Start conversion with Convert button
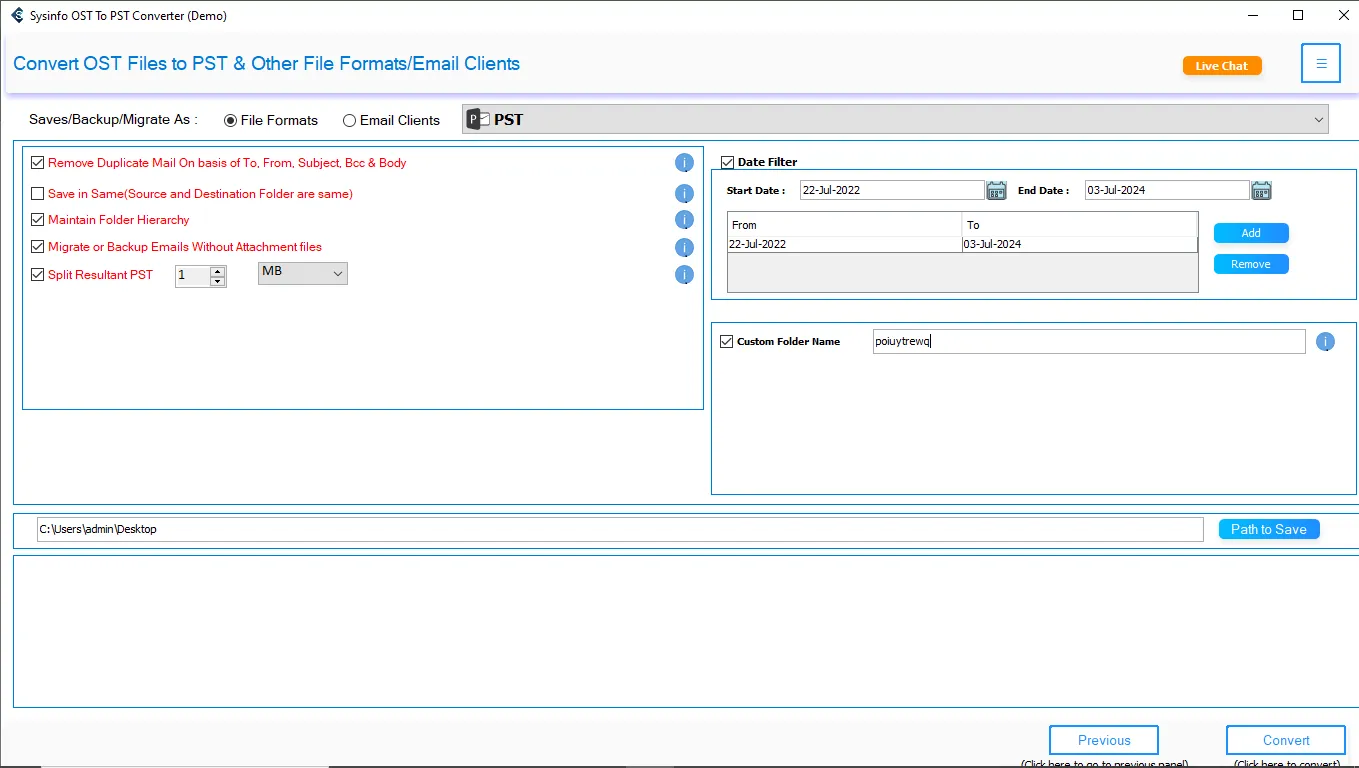Screen dimensions: 1359x768 point(1286,740)
